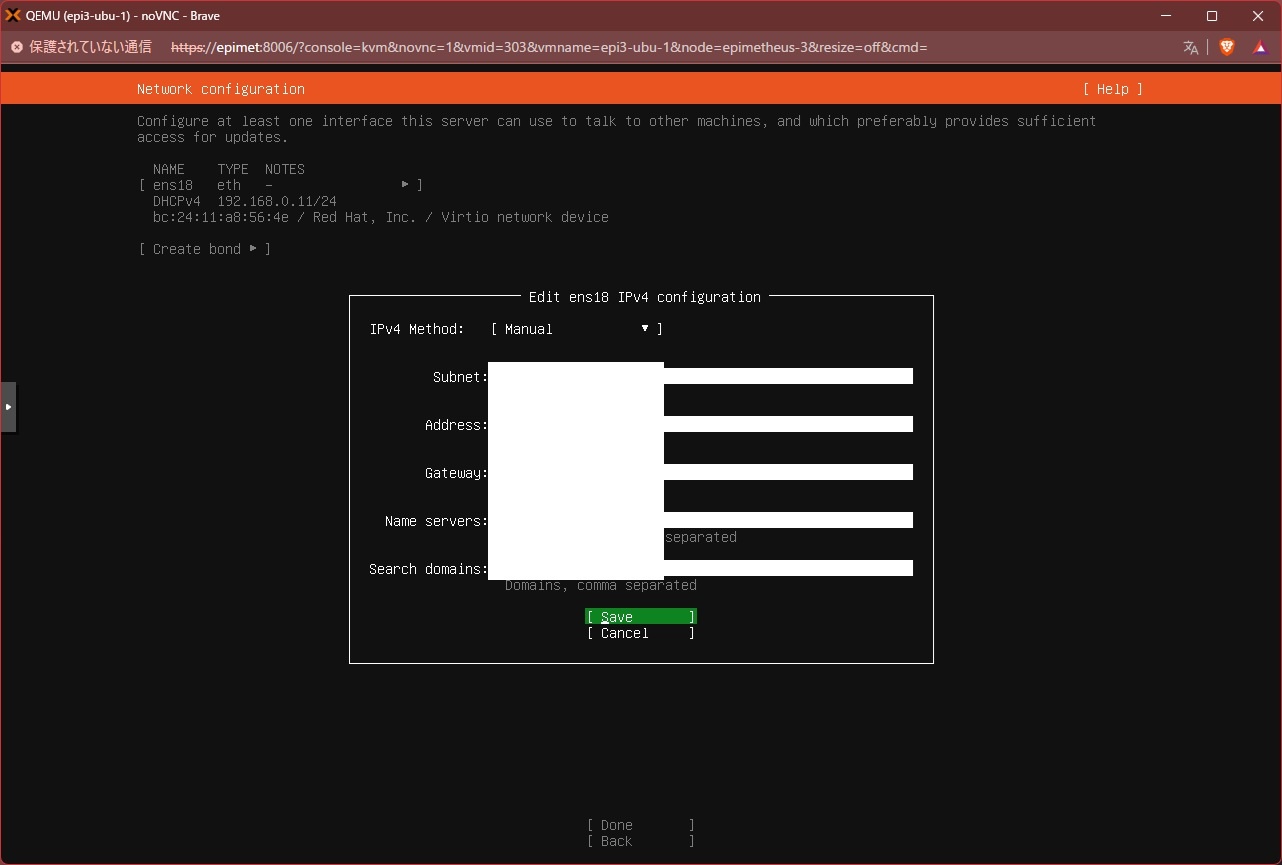Click the browser address bar URL

click(549, 47)
